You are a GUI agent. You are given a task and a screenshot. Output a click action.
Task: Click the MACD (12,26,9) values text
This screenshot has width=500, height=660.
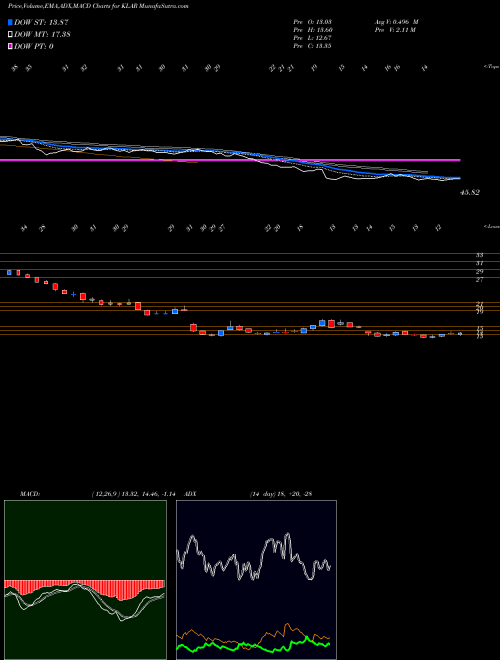(x=136, y=494)
